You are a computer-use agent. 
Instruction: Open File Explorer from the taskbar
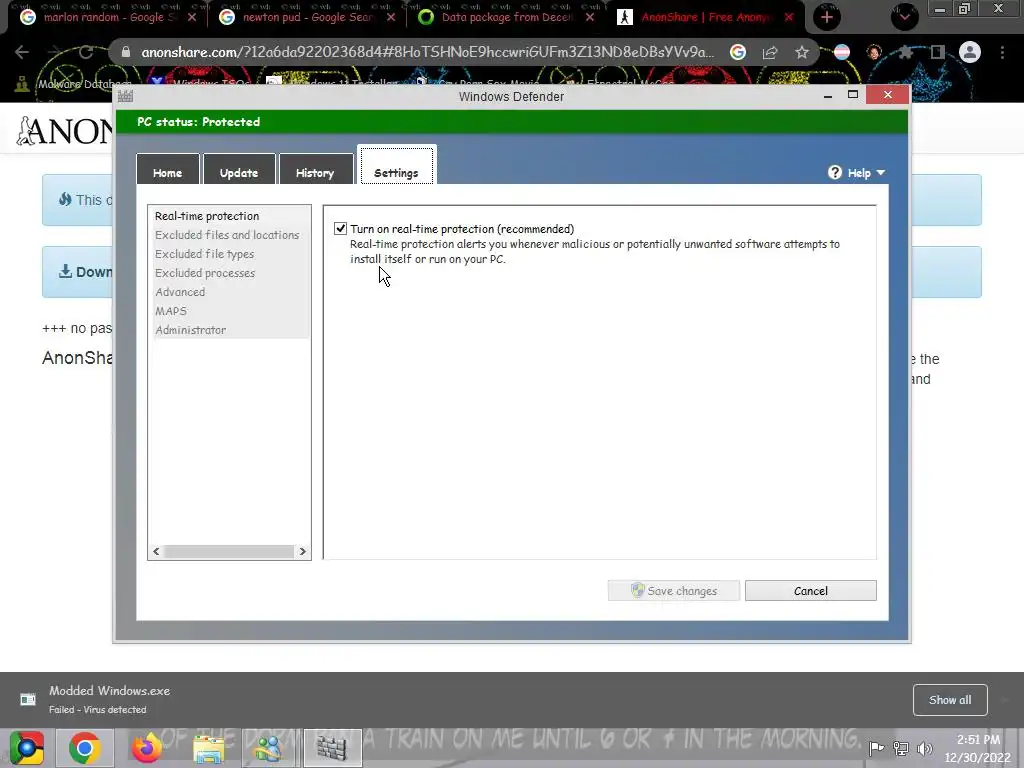[208, 748]
